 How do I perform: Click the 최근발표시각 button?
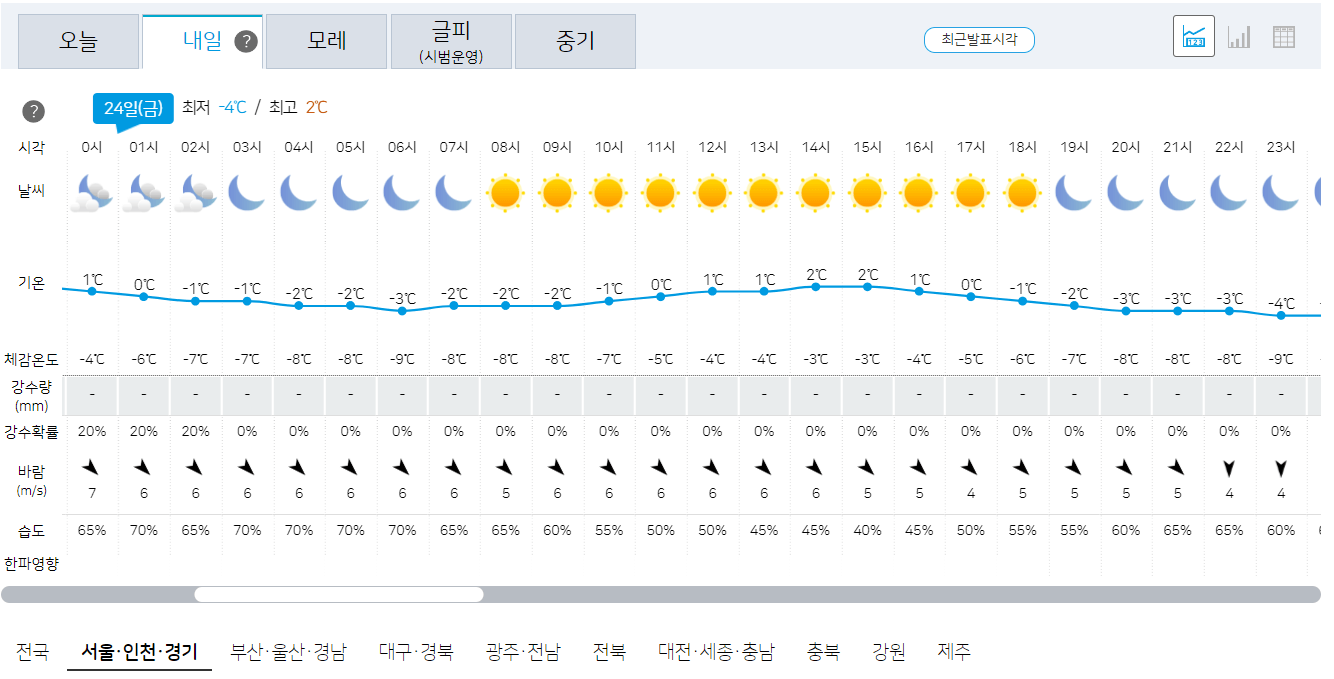(979, 41)
